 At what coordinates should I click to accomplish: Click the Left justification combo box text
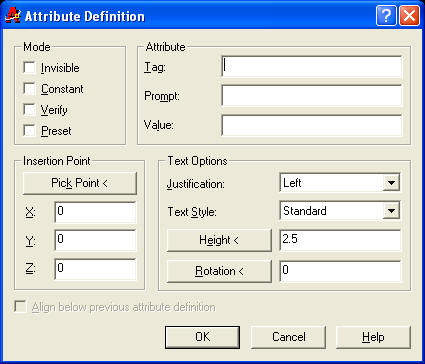click(292, 183)
